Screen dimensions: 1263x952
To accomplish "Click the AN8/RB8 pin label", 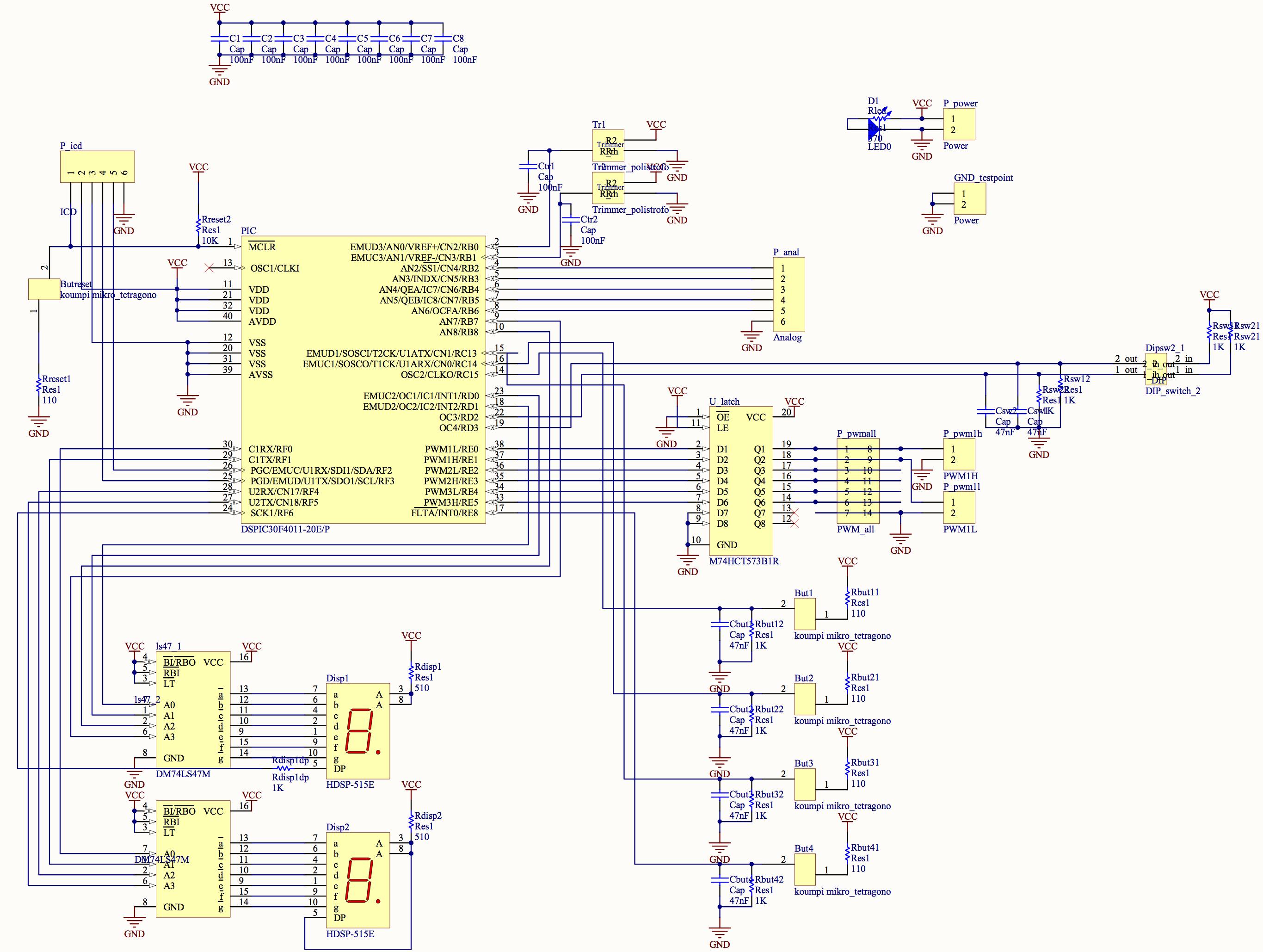I will coord(458,333).
